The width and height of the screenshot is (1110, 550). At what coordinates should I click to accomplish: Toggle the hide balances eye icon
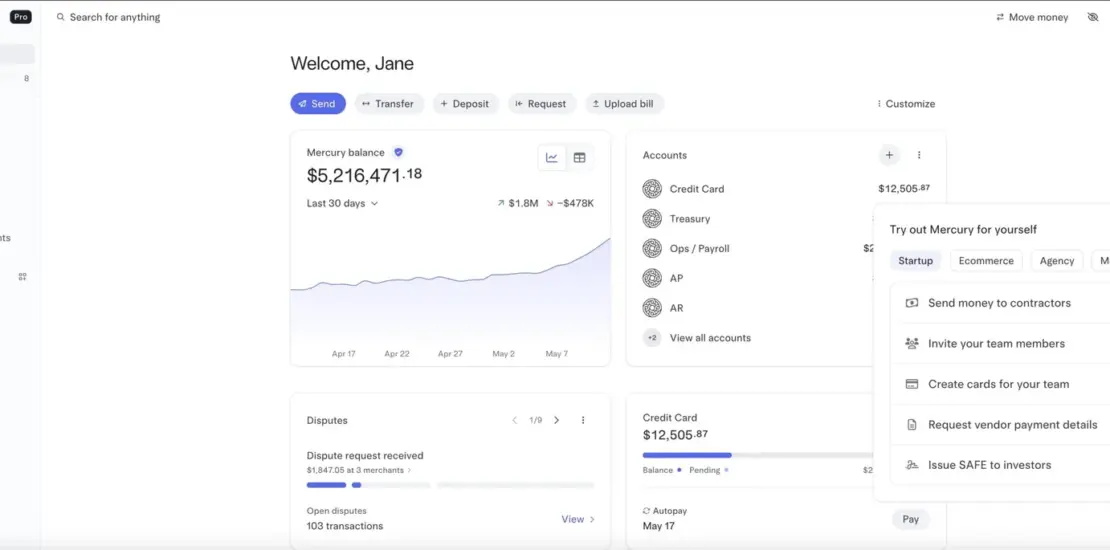pyautogui.click(x=1092, y=17)
